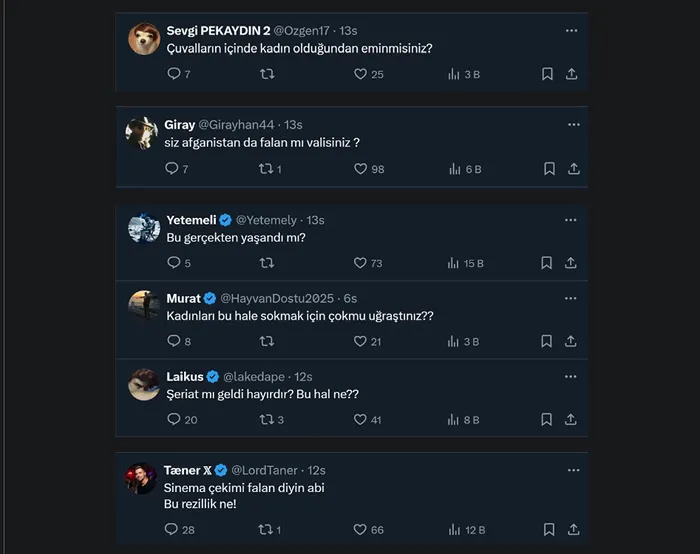
Task: Bookmark Murat's tweet
Action: click(548, 341)
